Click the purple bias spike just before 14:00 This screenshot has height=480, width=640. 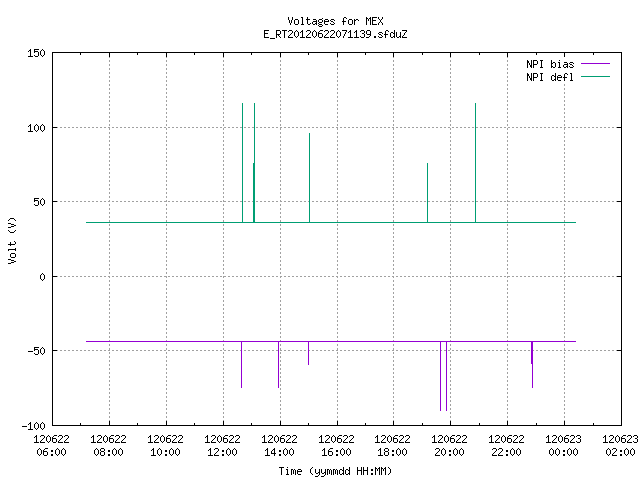pyautogui.click(x=278, y=364)
